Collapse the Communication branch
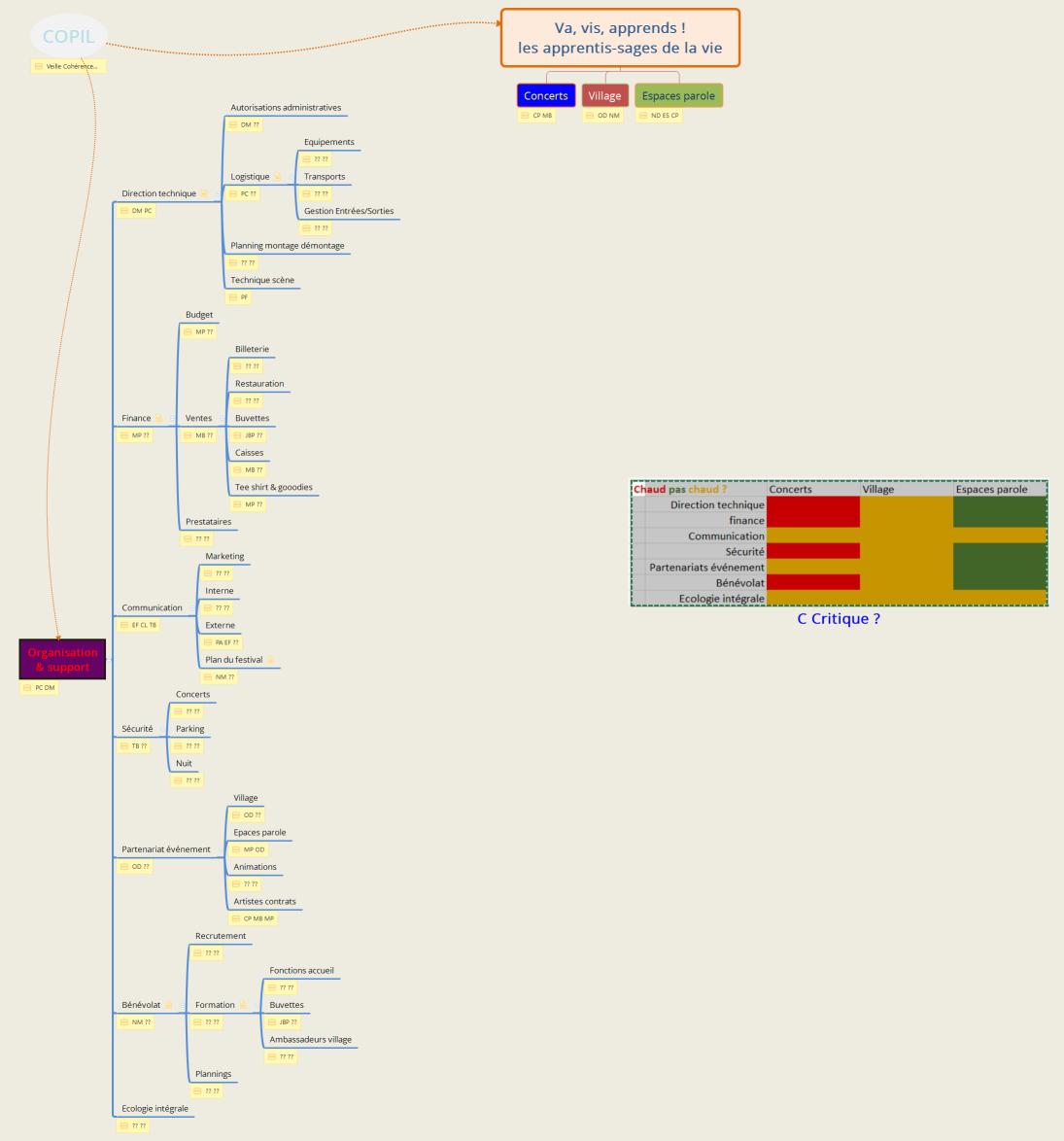 point(191,608)
